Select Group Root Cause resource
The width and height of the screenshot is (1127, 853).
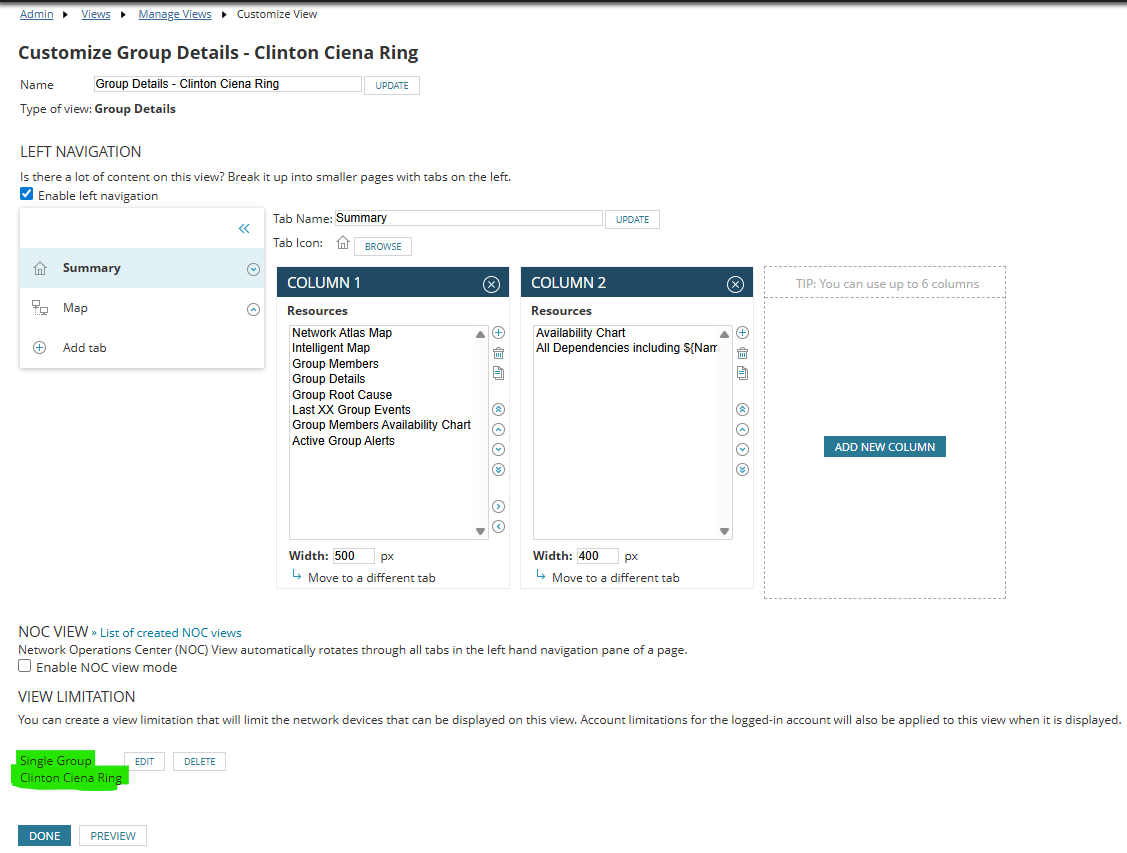tap(342, 395)
